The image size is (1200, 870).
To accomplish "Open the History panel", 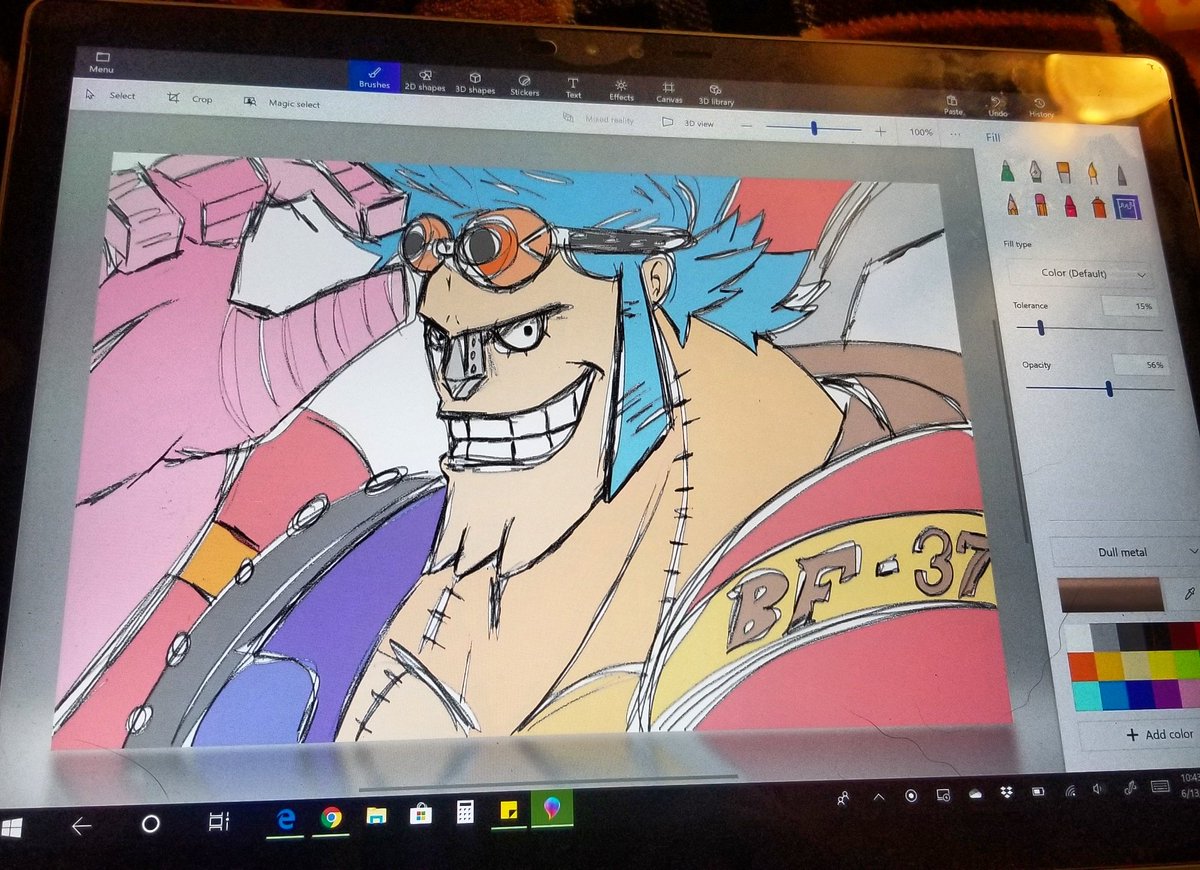I will pos(1041,108).
